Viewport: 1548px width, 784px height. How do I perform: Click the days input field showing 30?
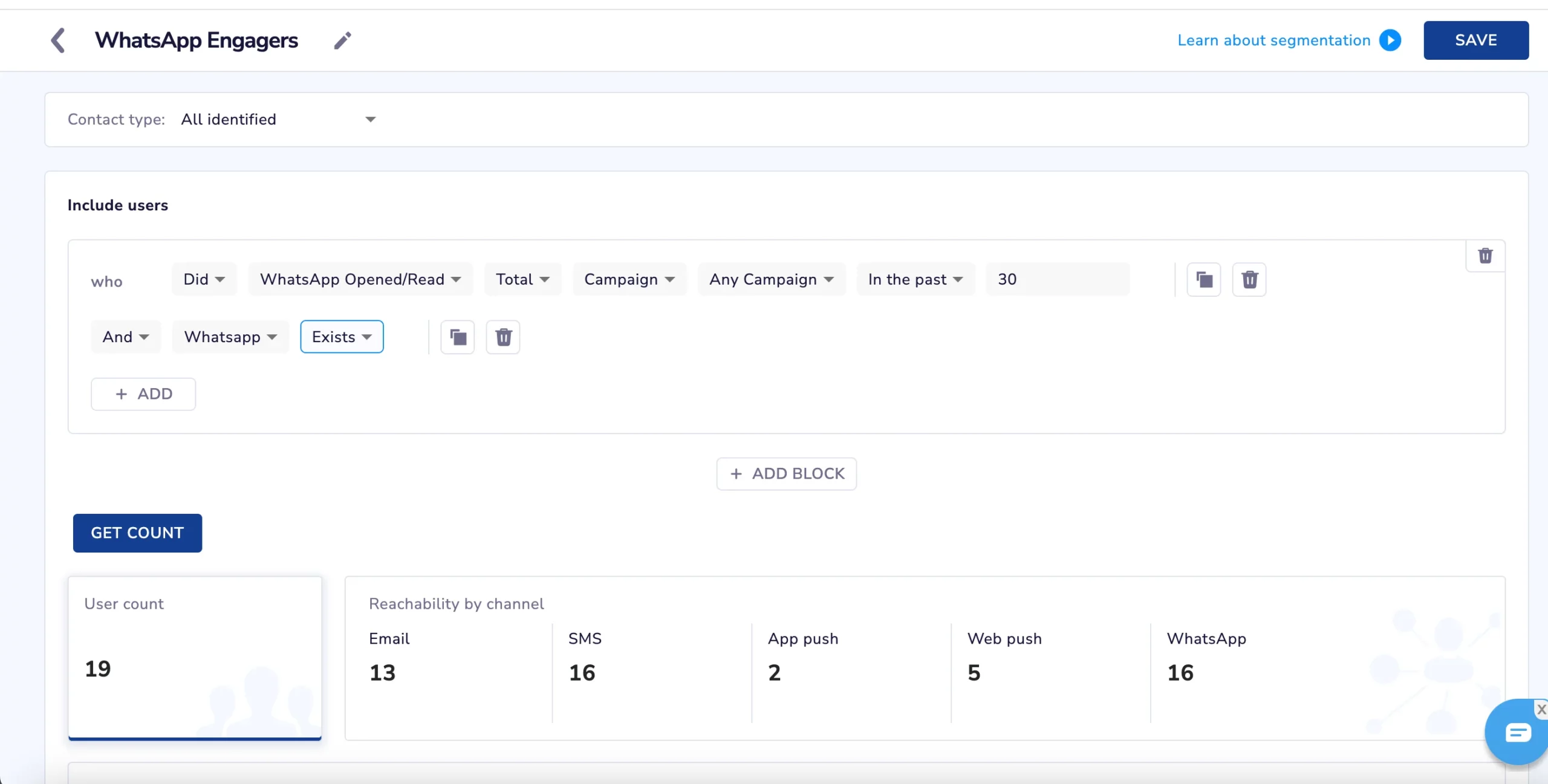pyautogui.click(x=1057, y=279)
